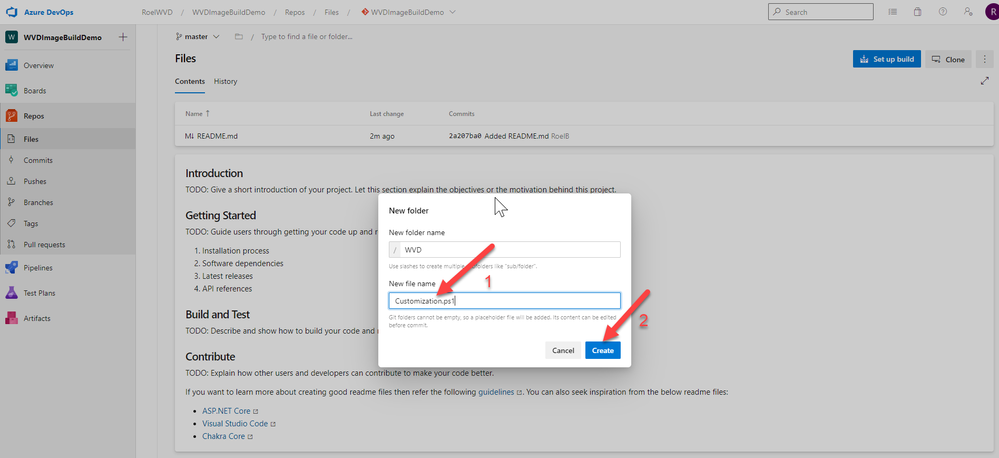
Task: Focus the Search box in header
Action: pos(821,12)
